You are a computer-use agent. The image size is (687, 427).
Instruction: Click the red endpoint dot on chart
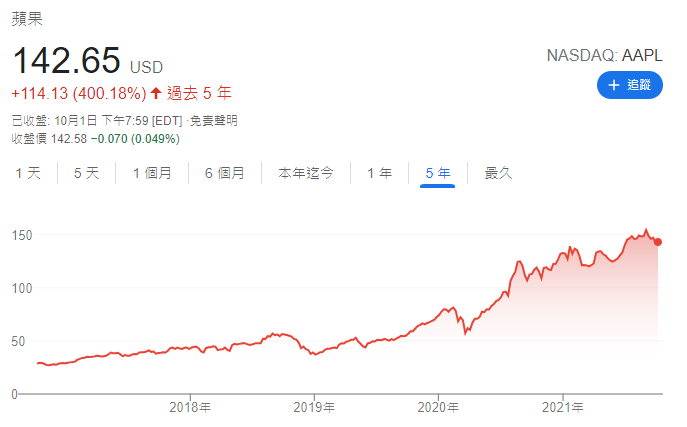coord(658,242)
